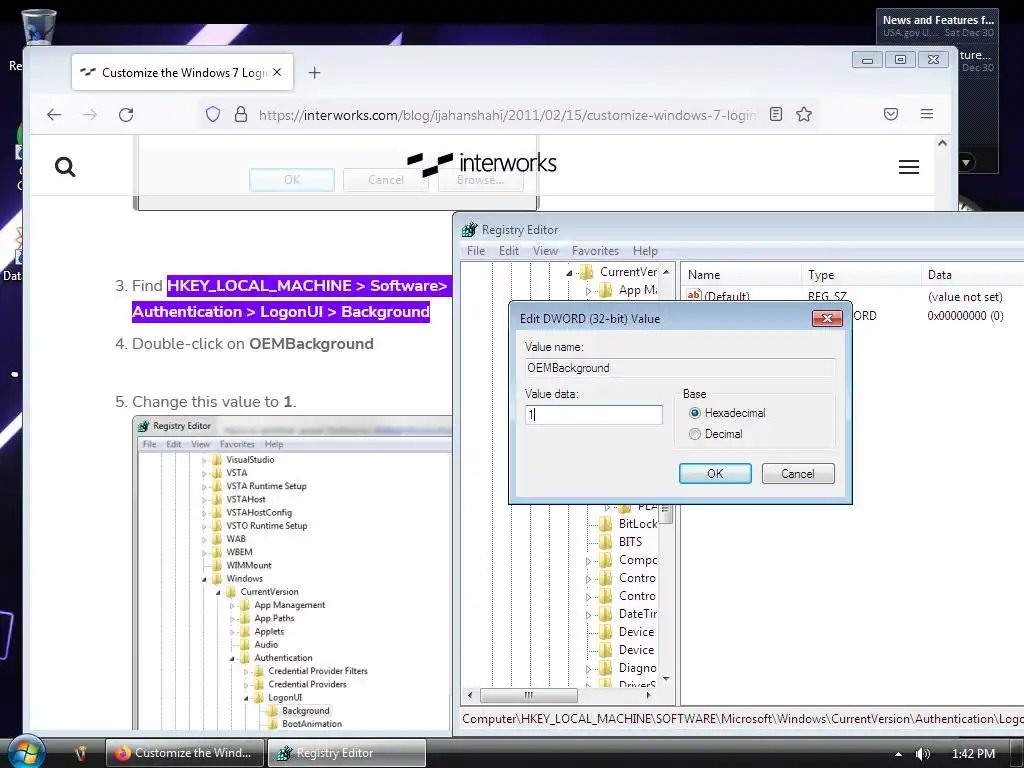Open the Registry Editor Help menu
Viewport: 1024px width, 768px height.
[x=645, y=251]
